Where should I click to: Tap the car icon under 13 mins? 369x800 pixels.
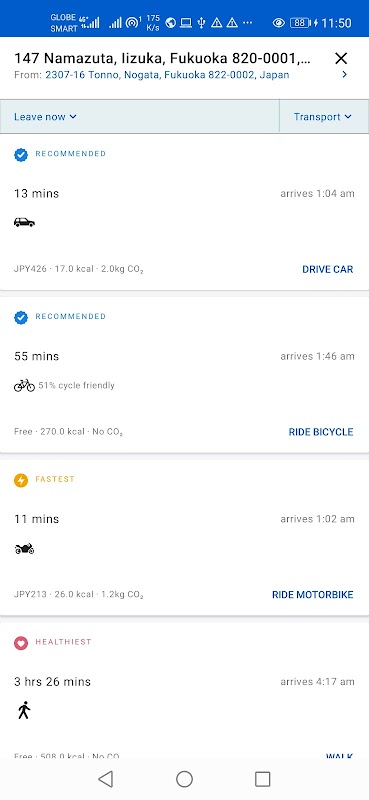(24, 222)
